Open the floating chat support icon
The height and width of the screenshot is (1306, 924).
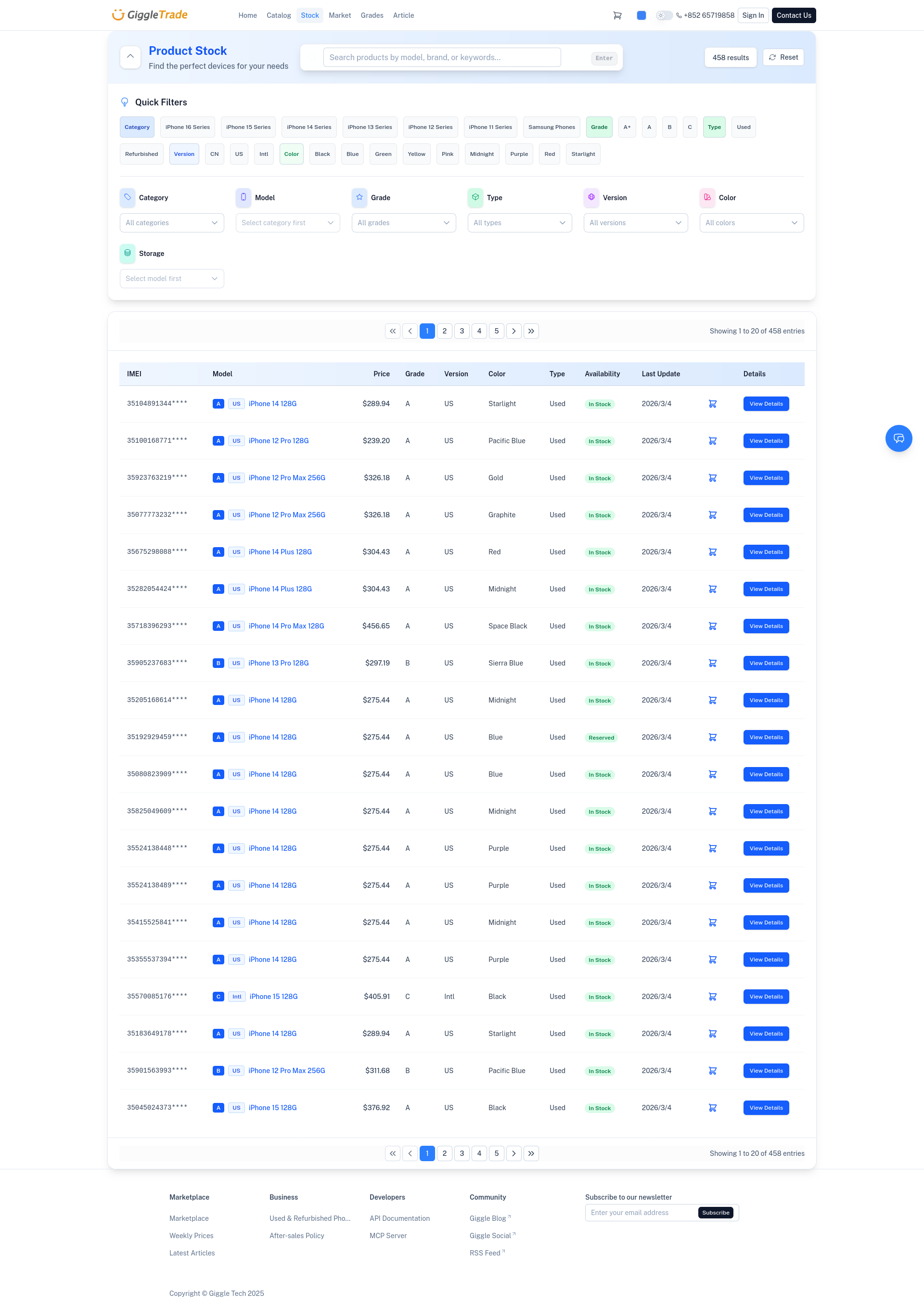[x=899, y=438]
